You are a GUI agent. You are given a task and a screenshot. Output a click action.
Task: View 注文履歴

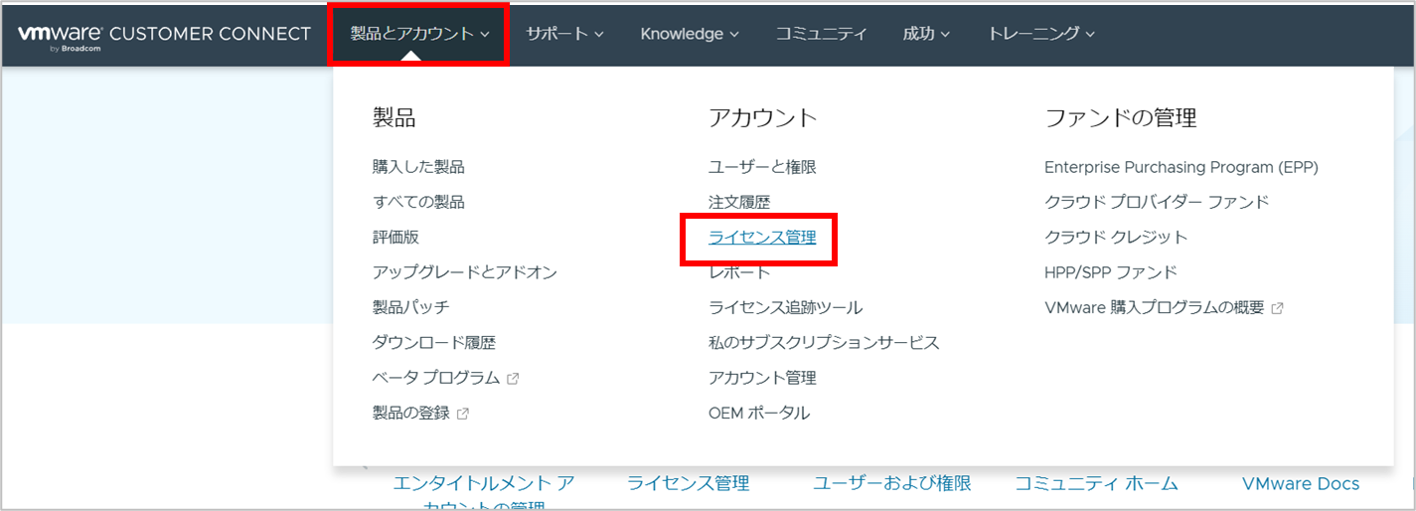coord(739,202)
